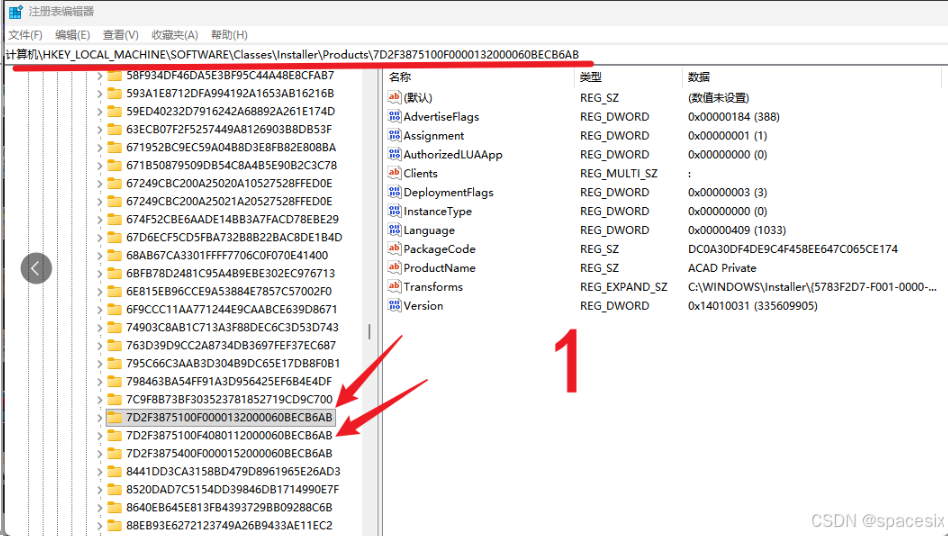The width and height of the screenshot is (948, 536).
Task: Expand key 7D2F3875100F0000132000060BECB6AB
Action: pyautogui.click(x=100, y=418)
